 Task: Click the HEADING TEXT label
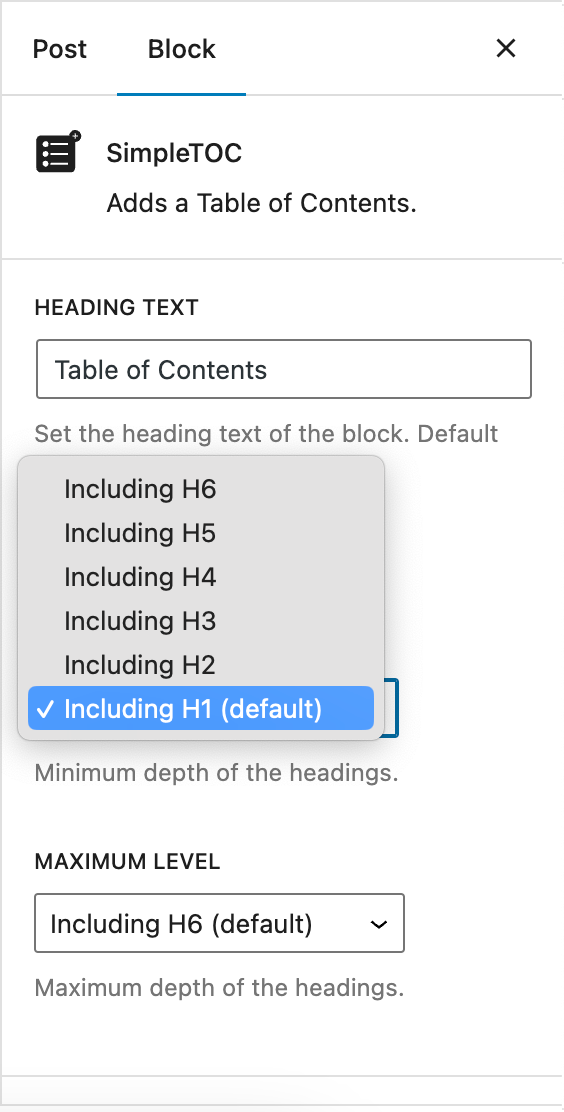(x=116, y=307)
